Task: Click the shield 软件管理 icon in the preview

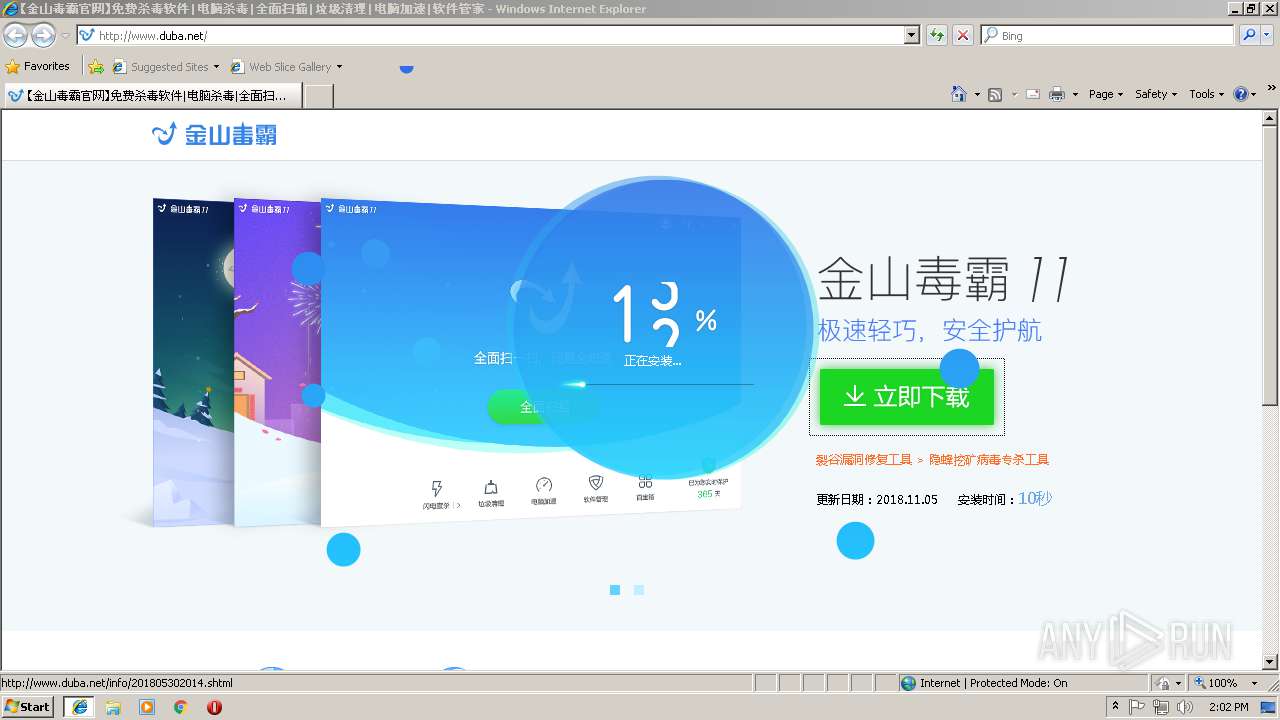Action: [x=596, y=483]
